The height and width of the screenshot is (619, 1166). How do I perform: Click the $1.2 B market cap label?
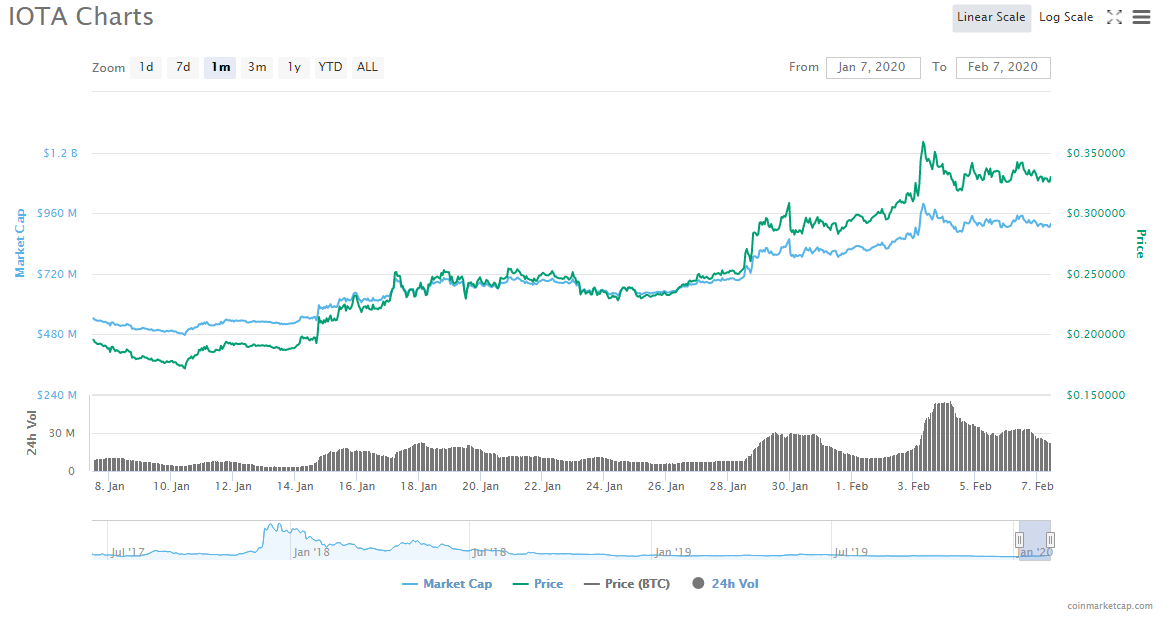click(x=60, y=153)
